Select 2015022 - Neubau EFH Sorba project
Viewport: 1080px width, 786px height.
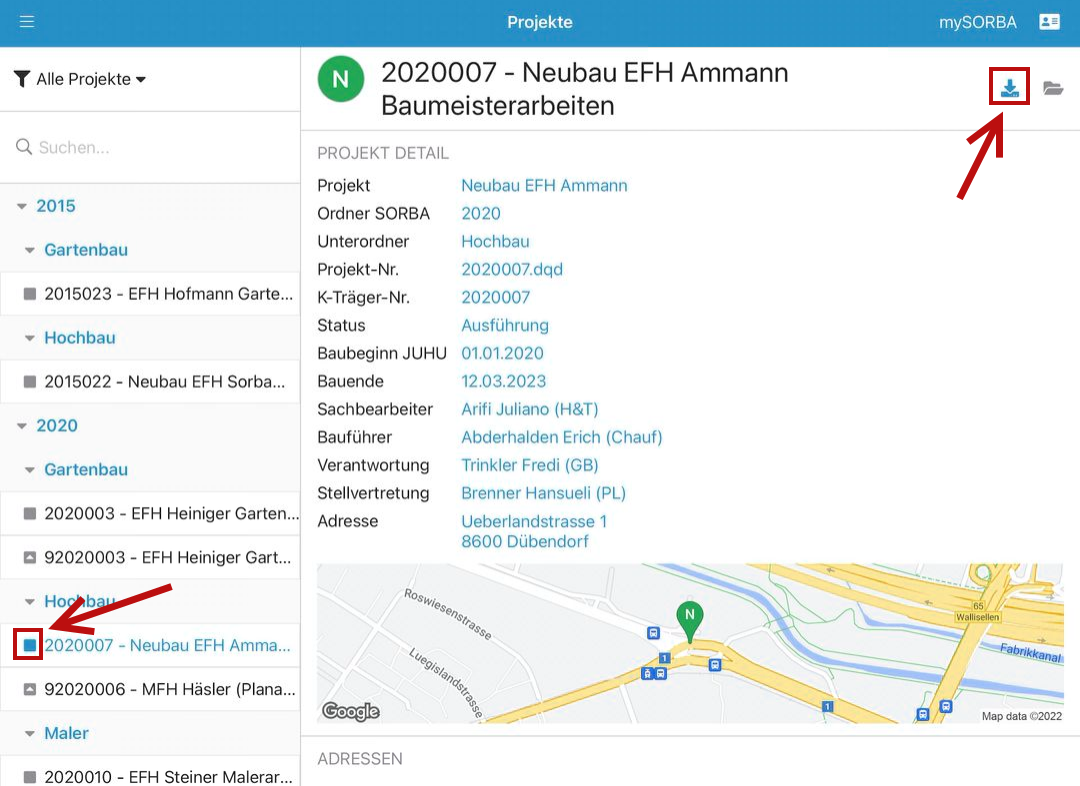click(x=165, y=382)
